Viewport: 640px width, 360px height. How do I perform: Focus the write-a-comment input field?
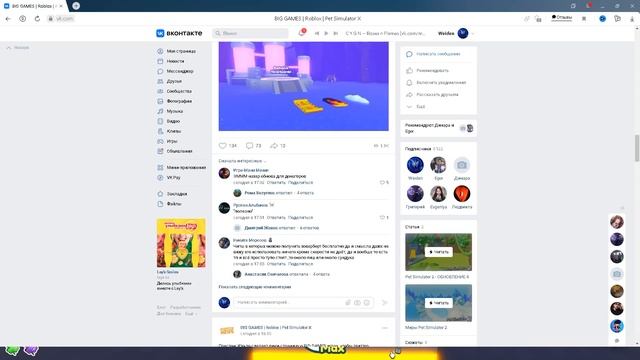pos(290,302)
